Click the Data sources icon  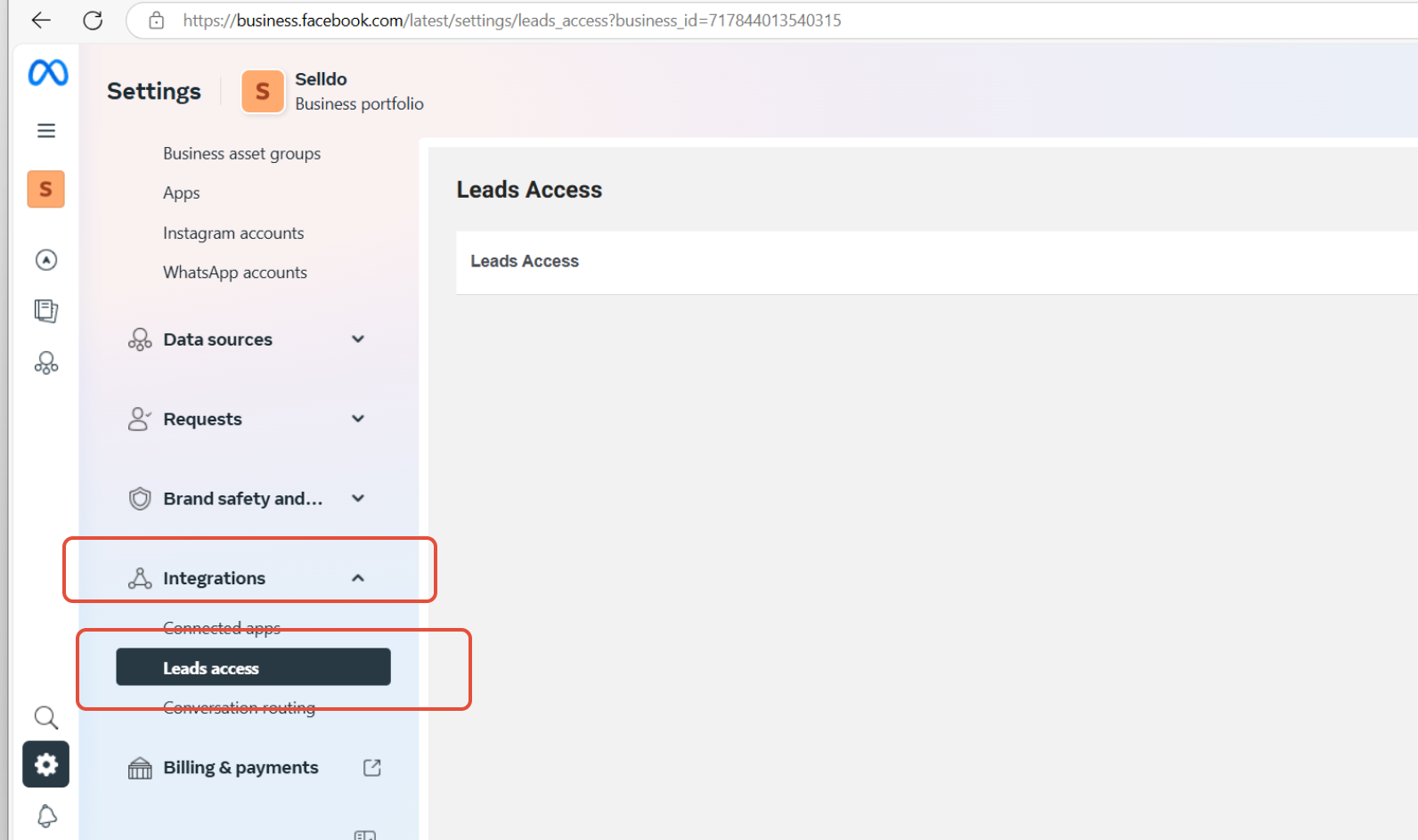[140, 339]
